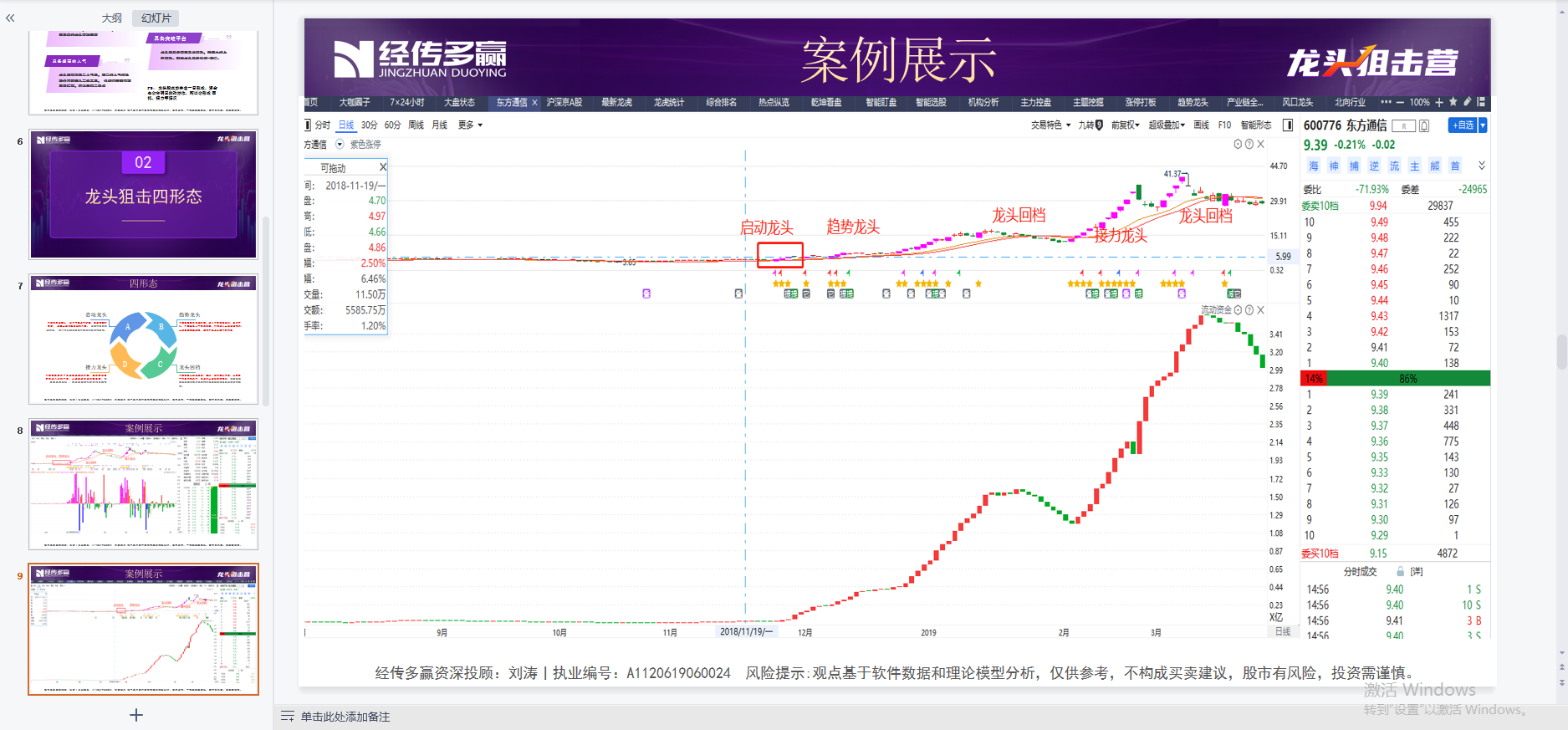Screen dimensions: 1568x730
Task: Switch to the 大纲 outline tab
Action: 111,18
